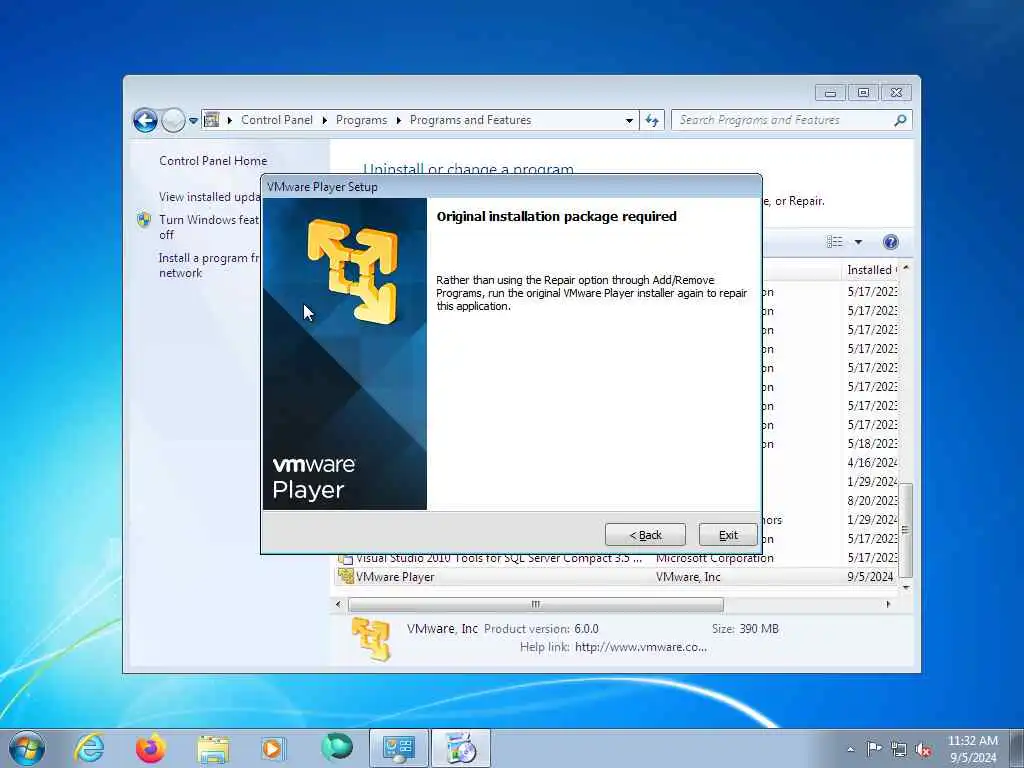
Task: Maximize the Programs and Features window
Action: [x=863, y=93]
